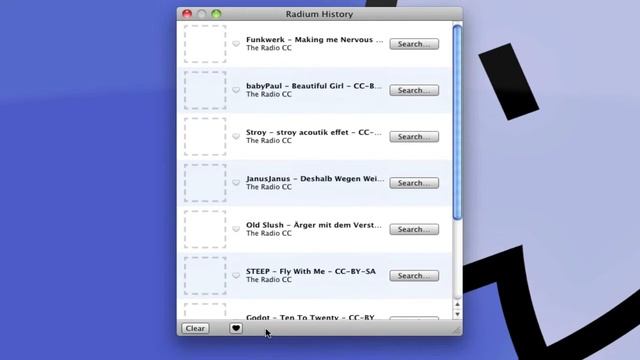Select 'Stroy – stroy acoutik effet' title
640x360 pixels.
tap(314, 132)
